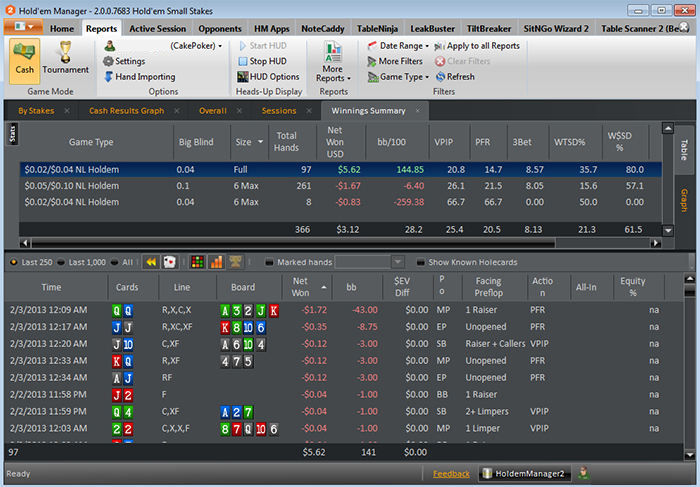Open the Game Type dropdown
The image size is (700, 487).
point(398,77)
